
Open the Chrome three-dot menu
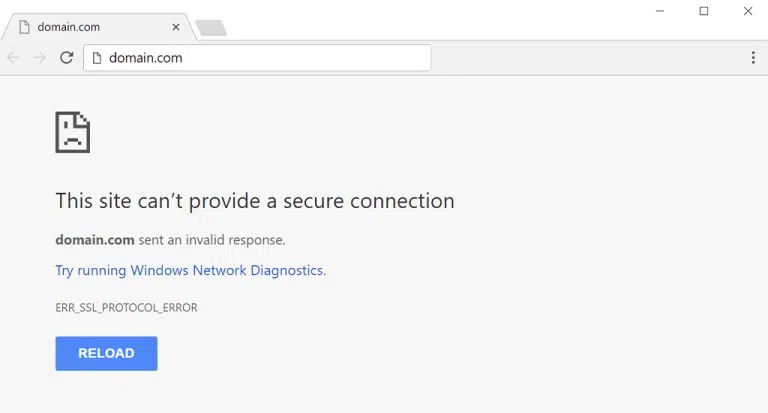(x=753, y=58)
